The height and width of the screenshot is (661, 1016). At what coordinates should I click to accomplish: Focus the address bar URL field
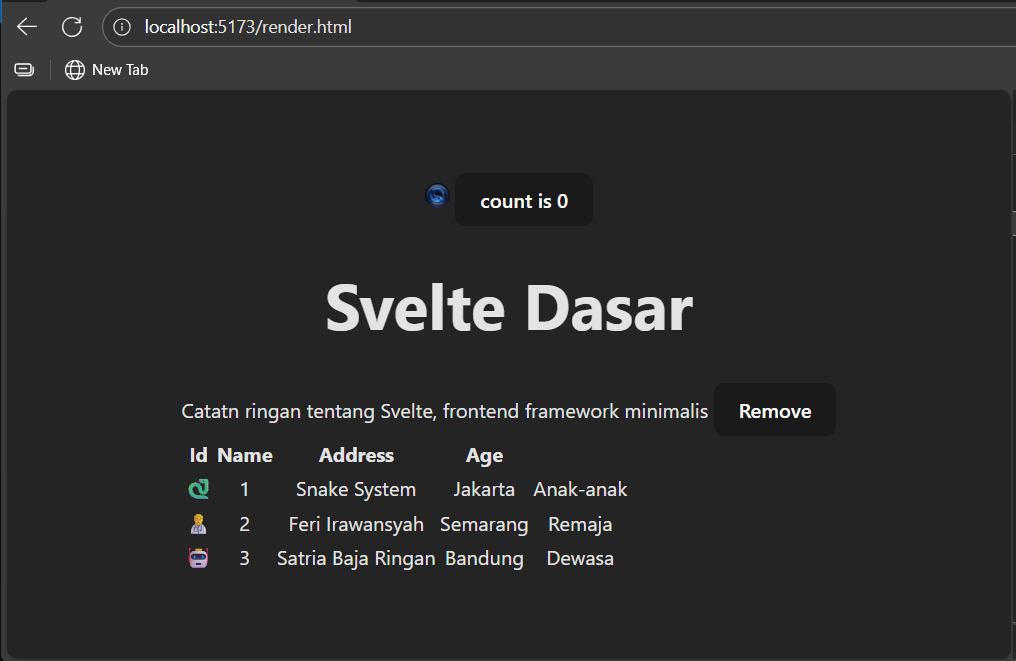coord(557,27)
